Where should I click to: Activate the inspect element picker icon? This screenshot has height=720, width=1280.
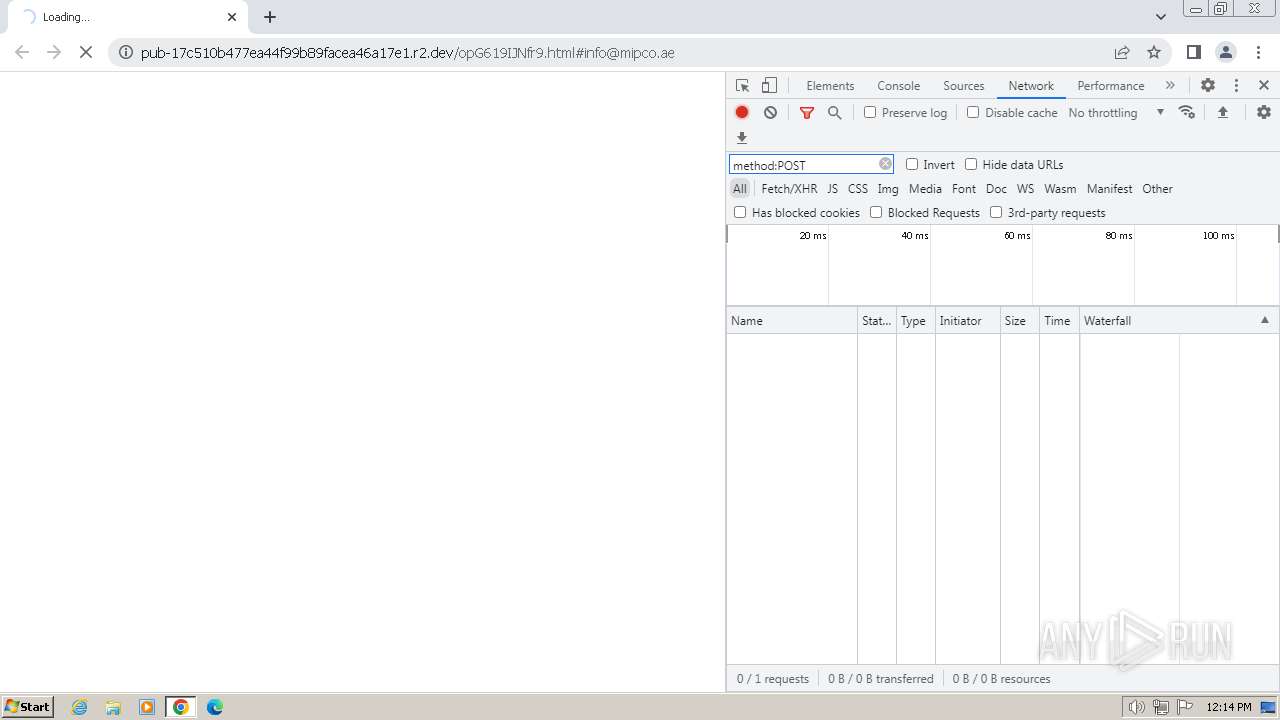(x=742, y=86)
